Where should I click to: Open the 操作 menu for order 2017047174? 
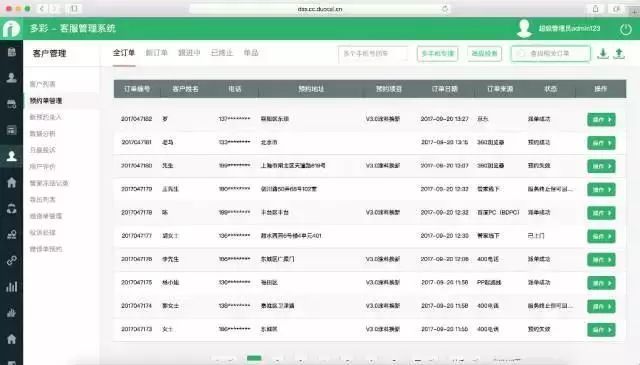601,306
